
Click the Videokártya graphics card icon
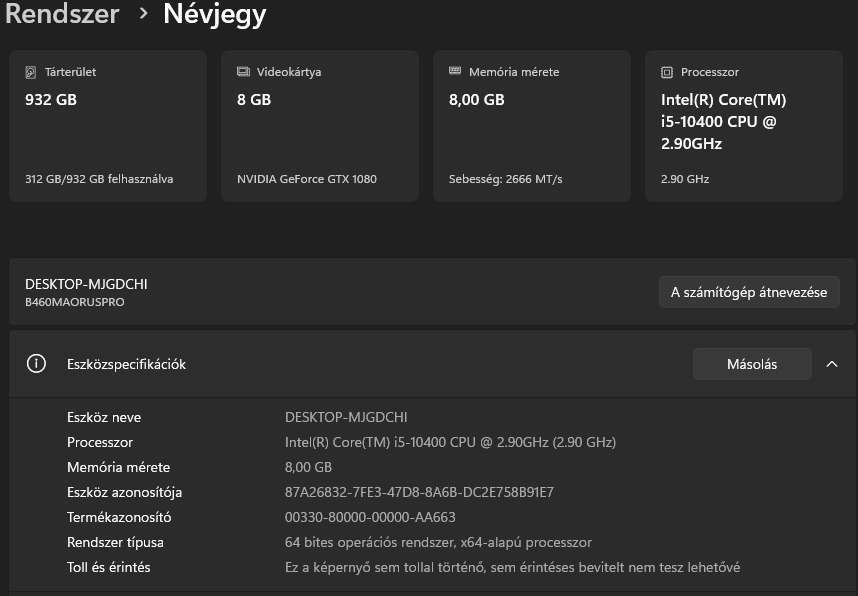click(243, 72)
